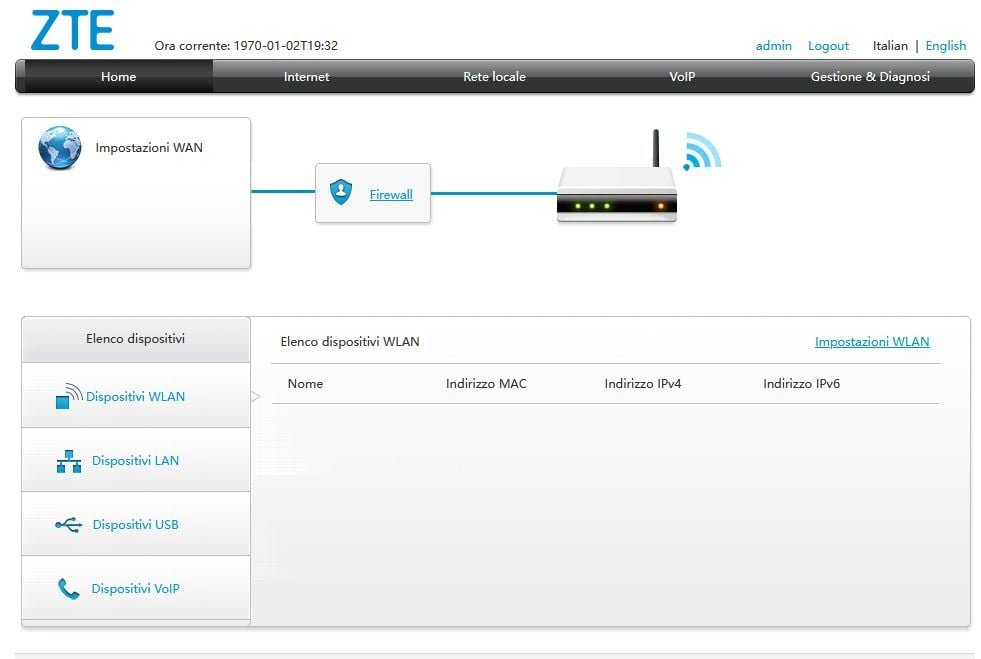Click the Indirizzo MAC column header

(x=486, y=384)
